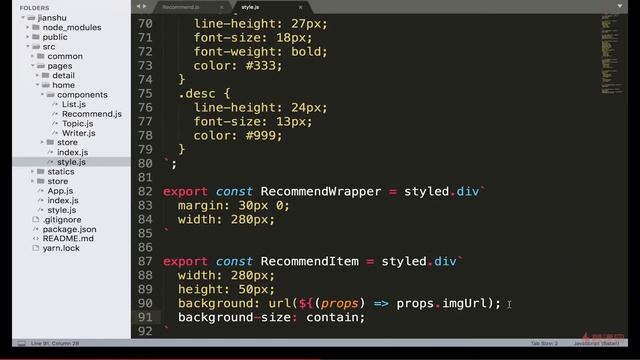Open the Tab Size setting in status bar
The width and height of the screenshot is (640, 360).
point(544,343)
